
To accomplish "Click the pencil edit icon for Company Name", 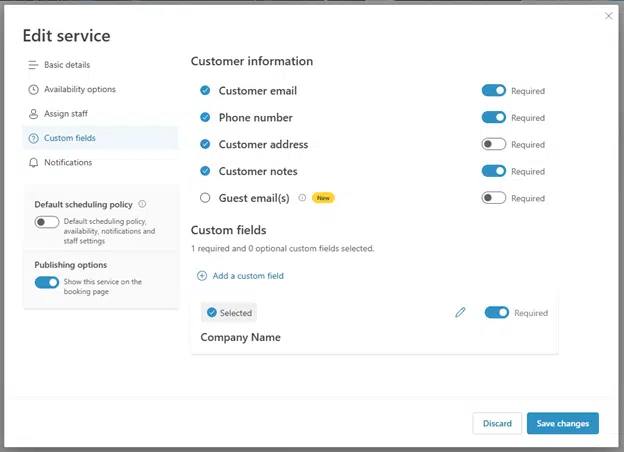I will point(460,312).
